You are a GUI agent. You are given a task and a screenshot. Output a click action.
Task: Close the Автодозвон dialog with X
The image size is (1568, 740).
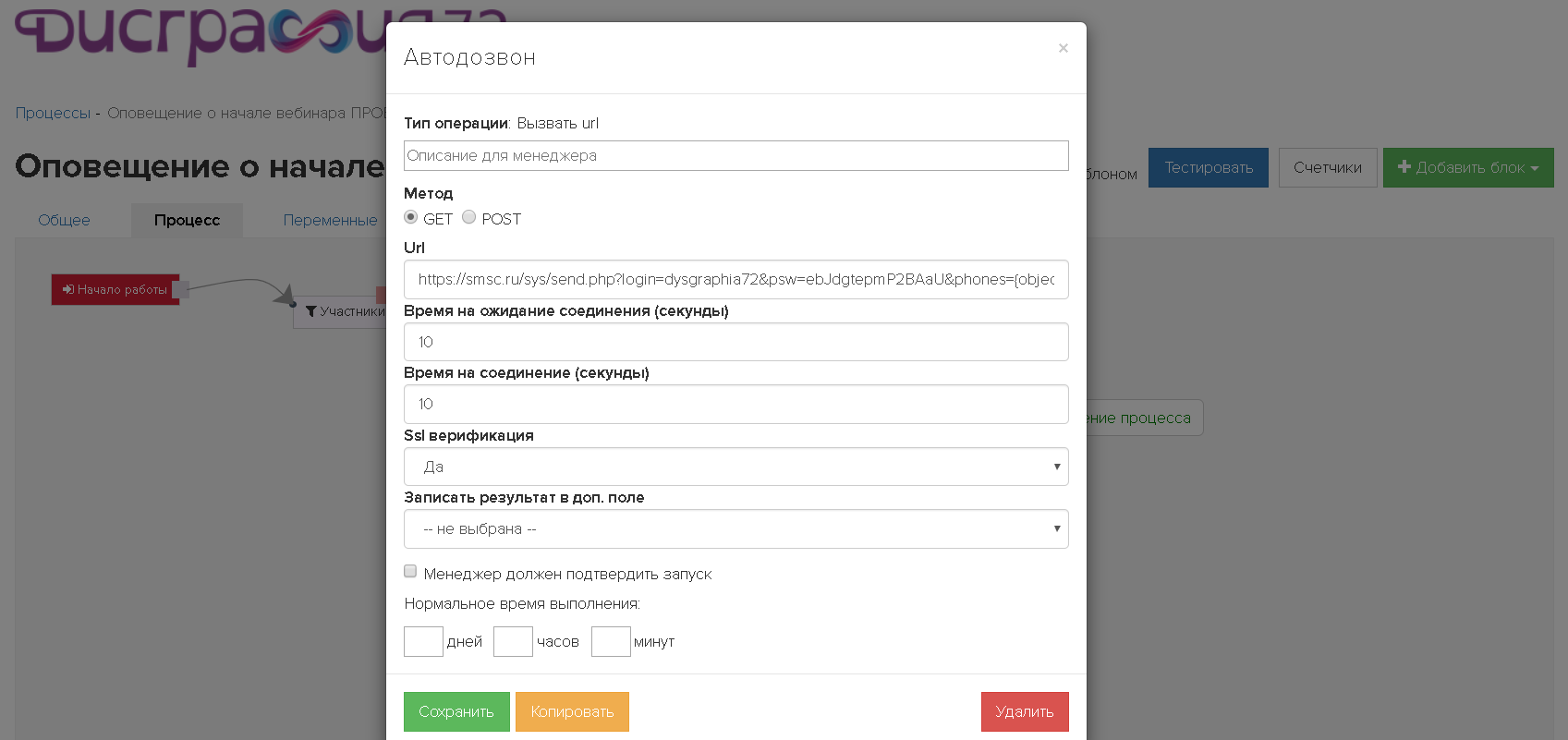[x=1063, y=48]
